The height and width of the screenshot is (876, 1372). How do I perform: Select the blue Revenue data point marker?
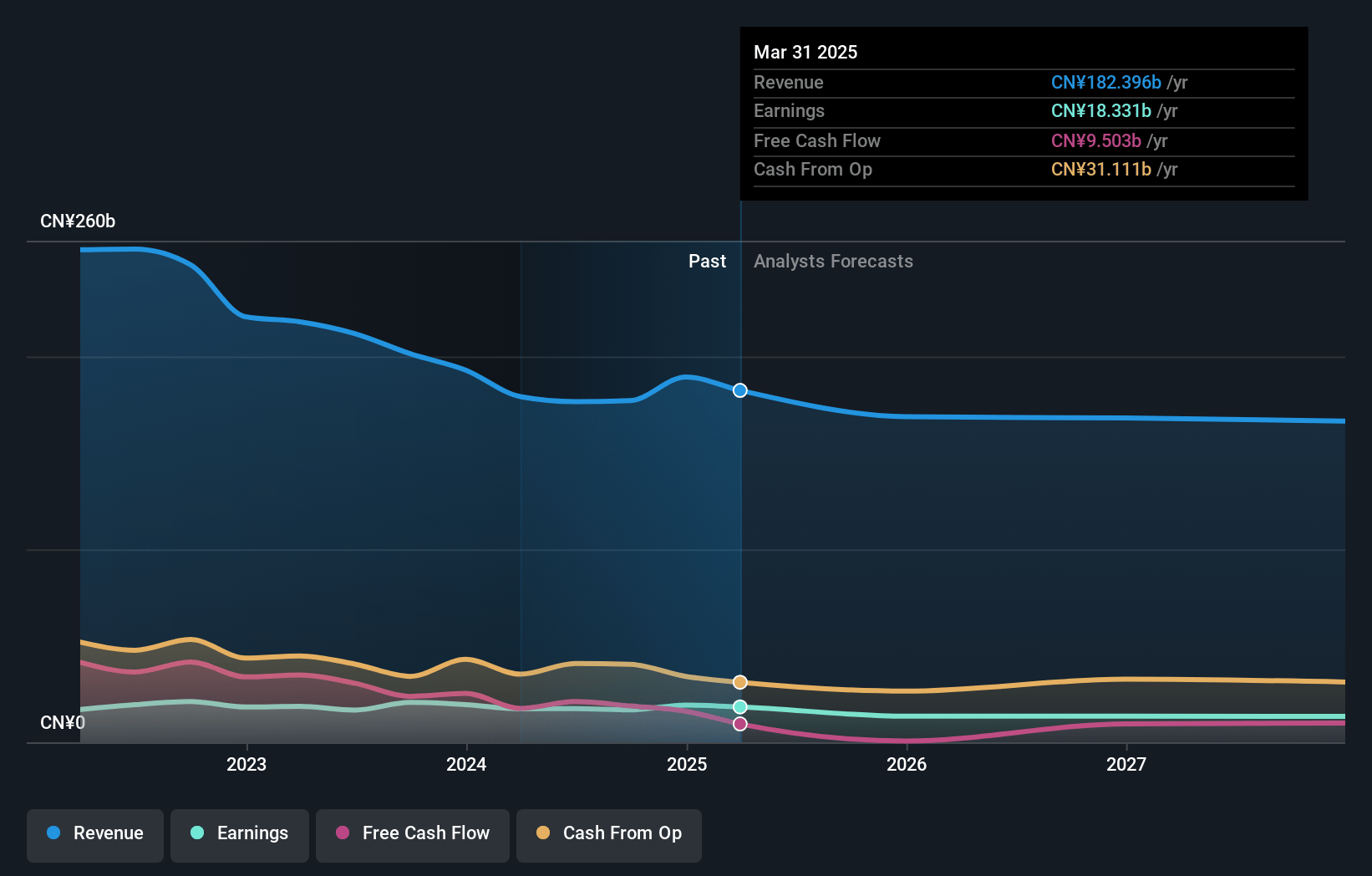740,390
